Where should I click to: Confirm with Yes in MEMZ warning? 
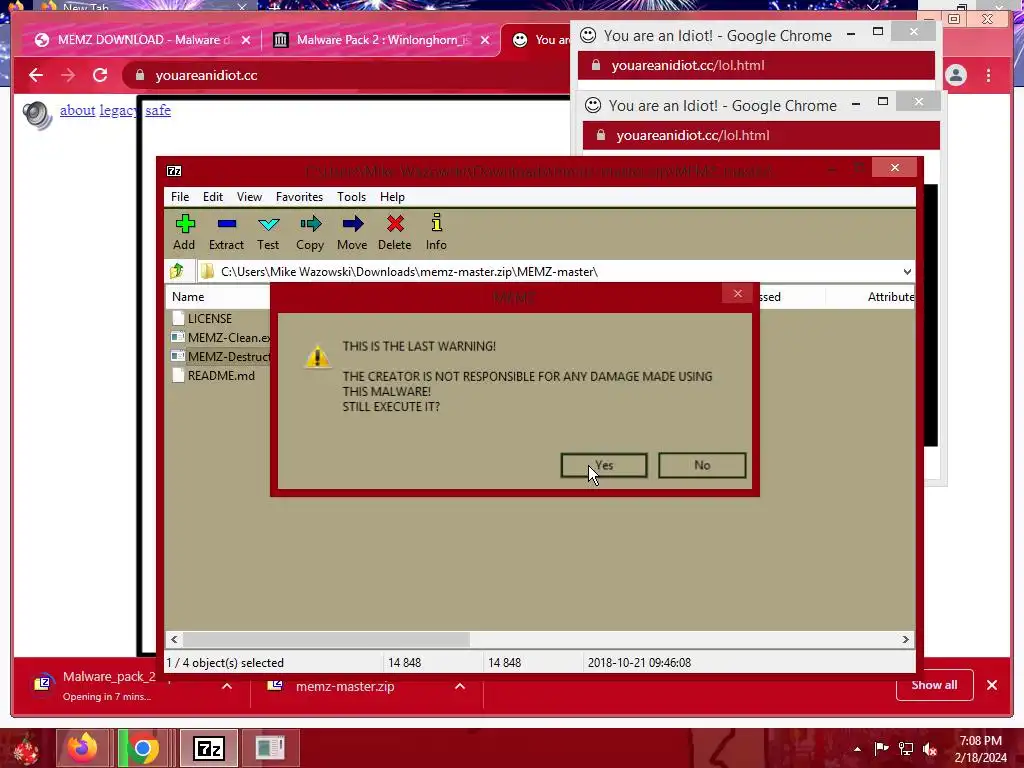pos(604,465)
